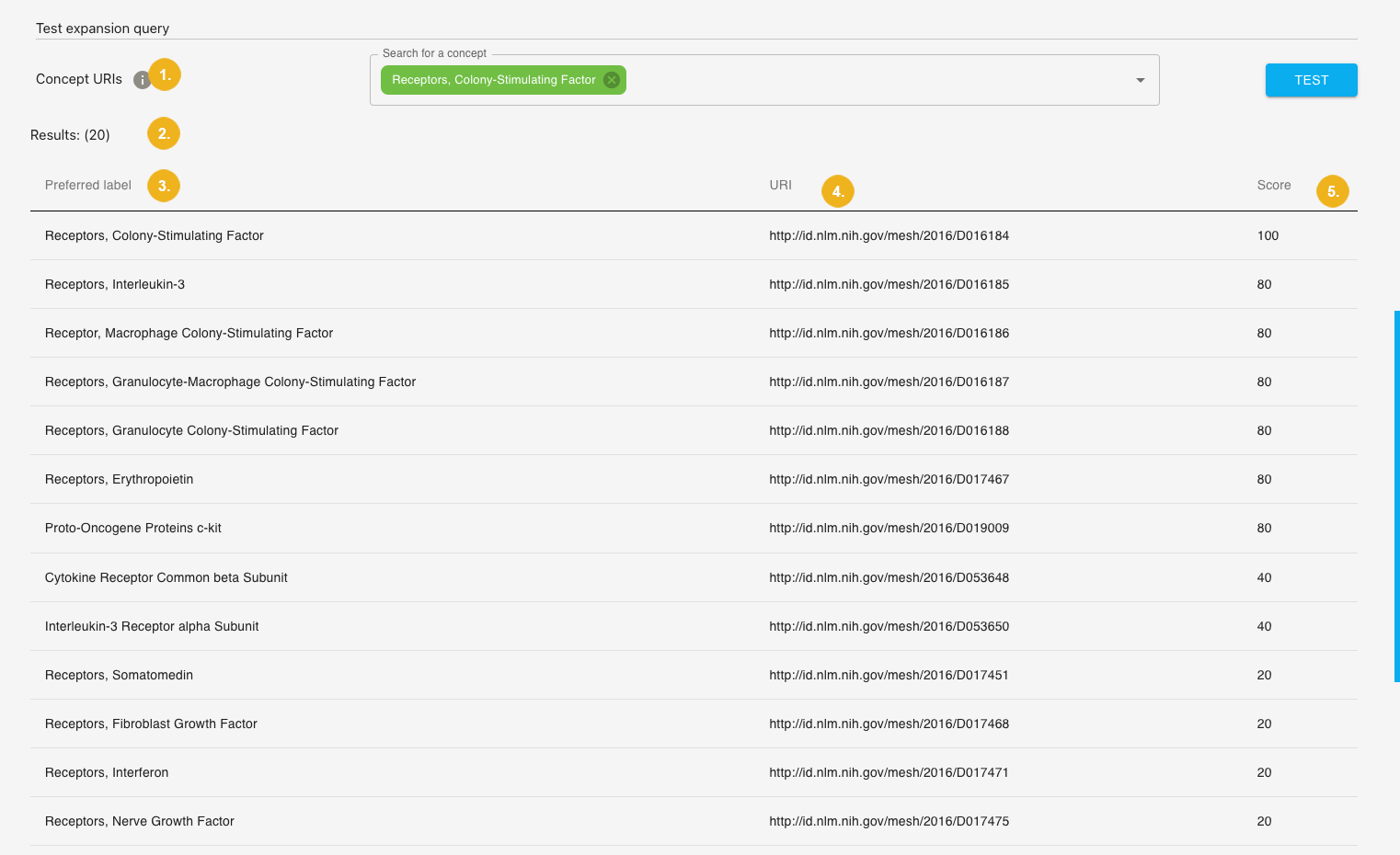Open the concept search dropdown

coord(1140,80)
